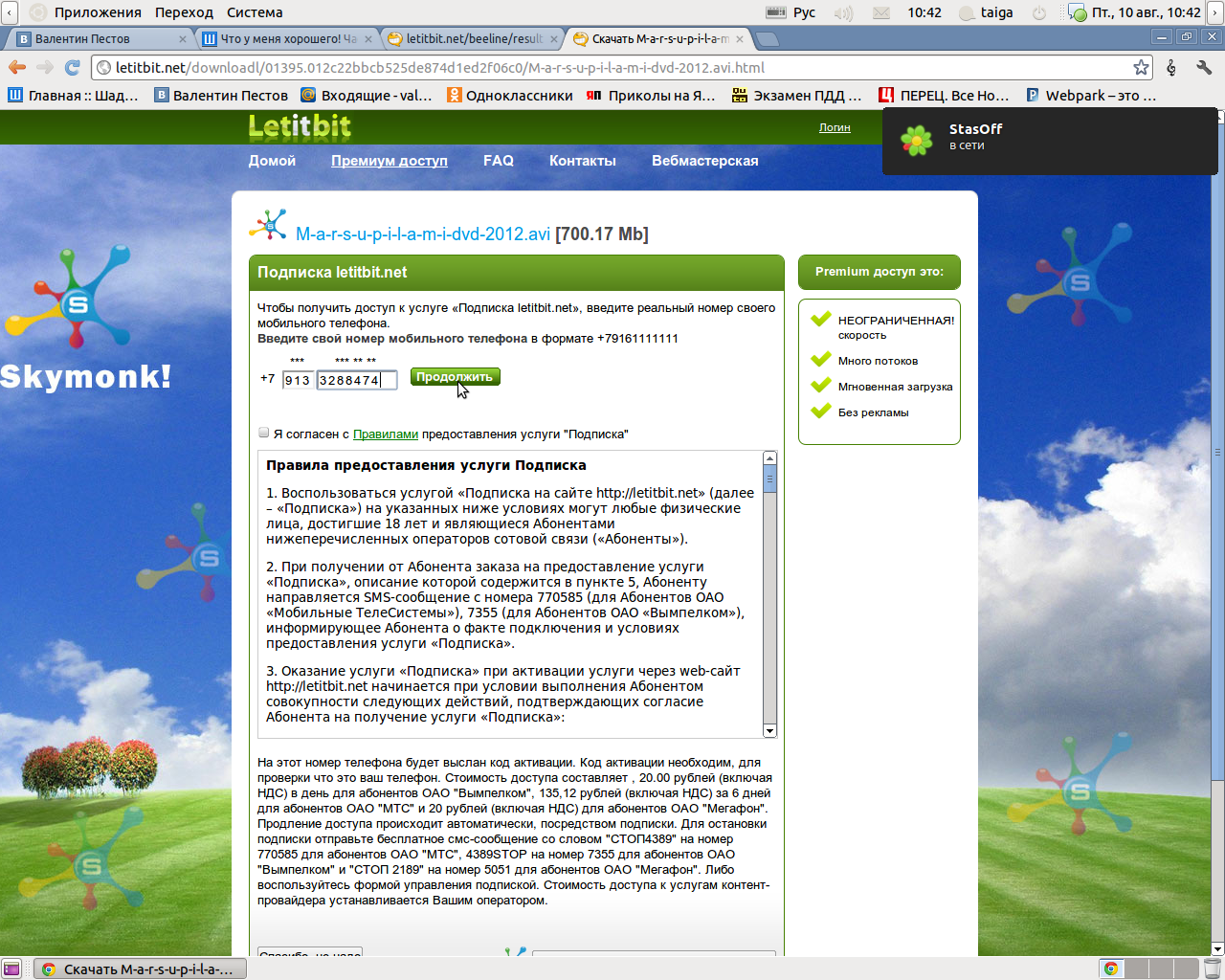Viewport: 1225px width, 980px height.
Task: Open the 'Система' panel menu
Action: tap(255, 12)
